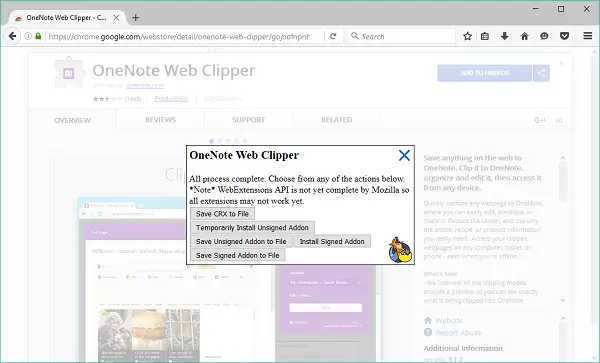Click the share icon beside Add to Firefox
Screen dimensions: 600x363
541,73
